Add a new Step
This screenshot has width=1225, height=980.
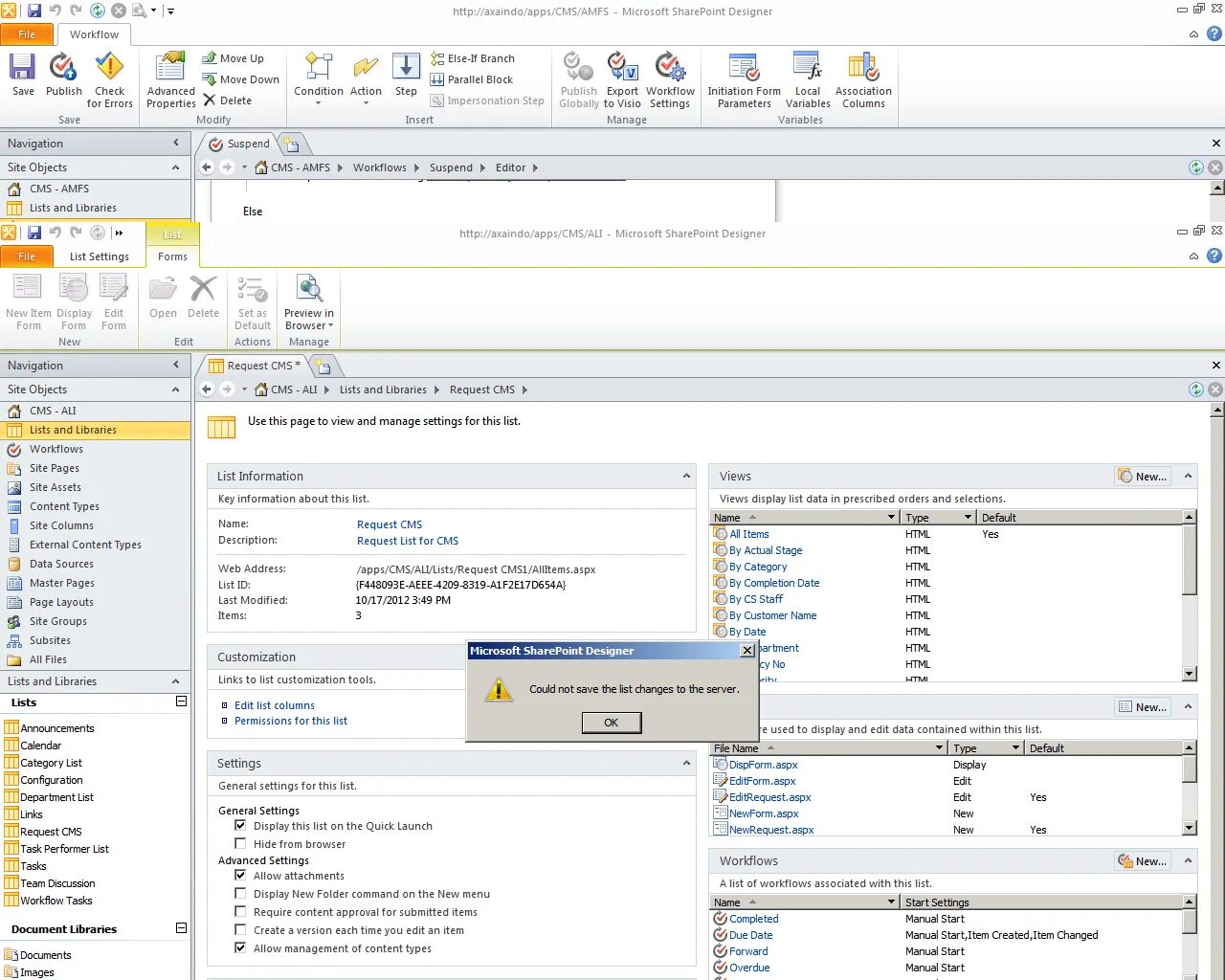coord(406,75)
